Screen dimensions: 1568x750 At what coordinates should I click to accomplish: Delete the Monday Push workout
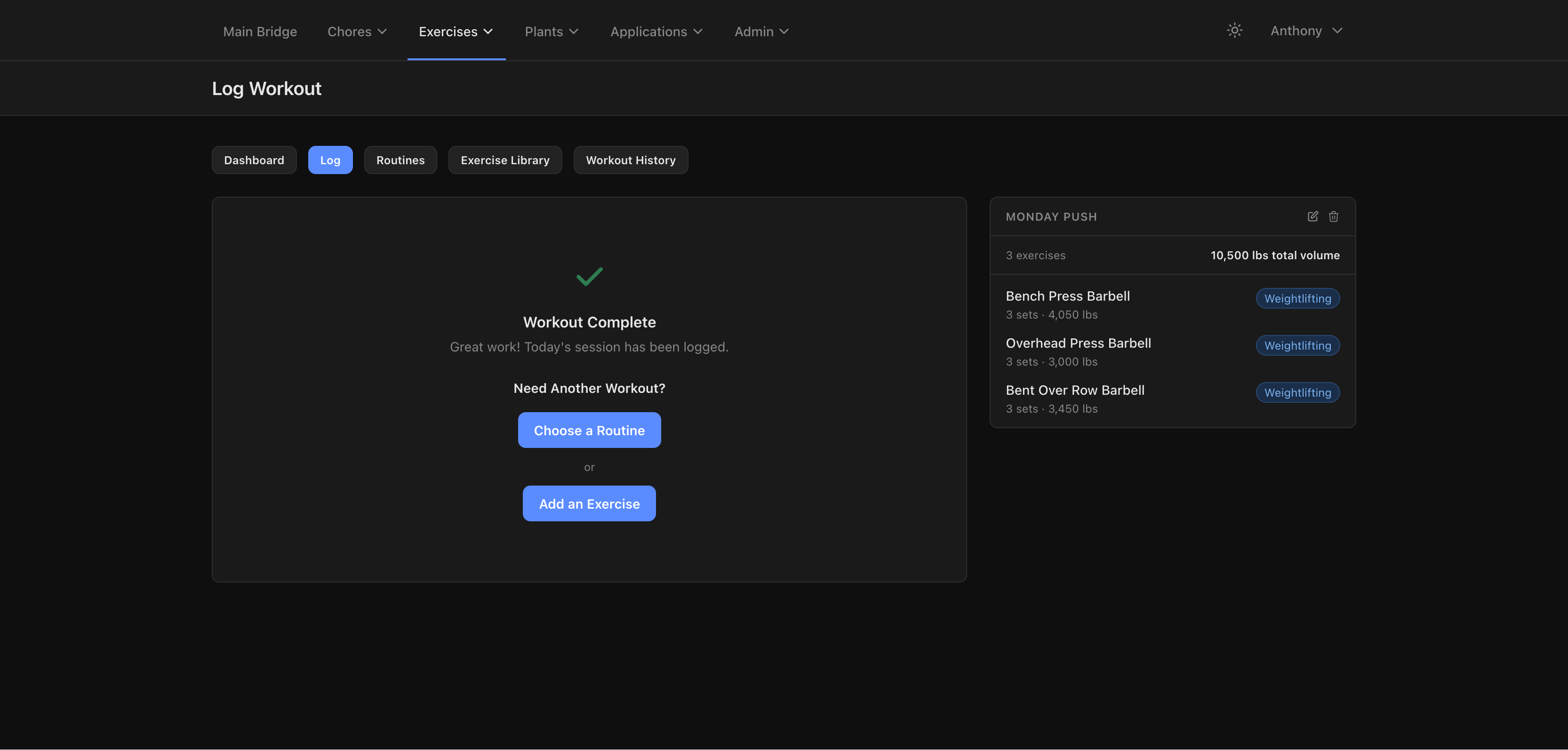[1333, 217]
